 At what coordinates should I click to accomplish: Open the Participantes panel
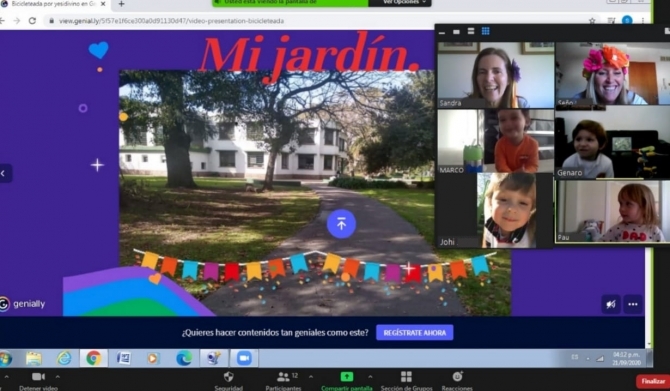pyautogui.click(x=283, y=380)
